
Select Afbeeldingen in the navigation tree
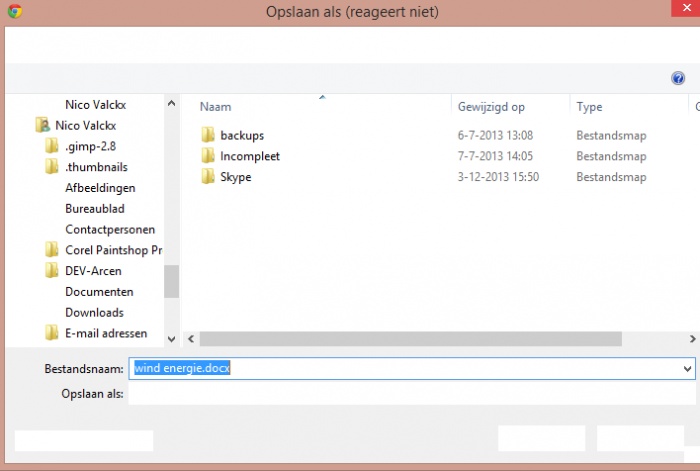click(x=100, y=188)
